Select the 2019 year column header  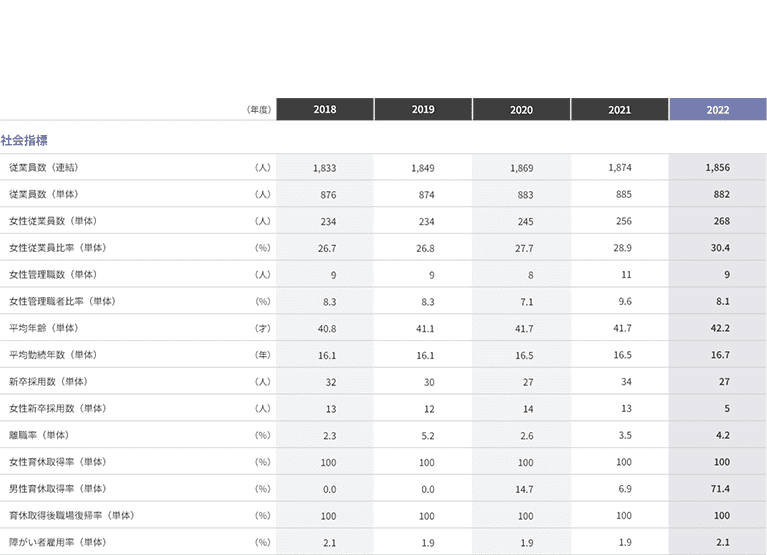click(x=423, y=109)
